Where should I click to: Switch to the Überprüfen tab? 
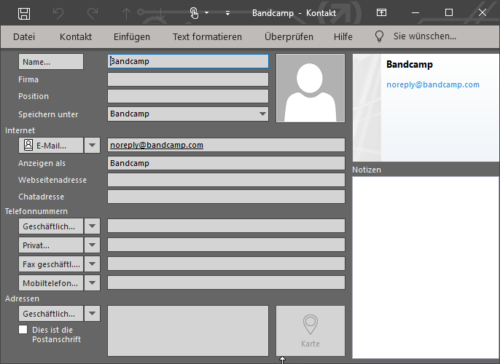[x=289, y=37]
